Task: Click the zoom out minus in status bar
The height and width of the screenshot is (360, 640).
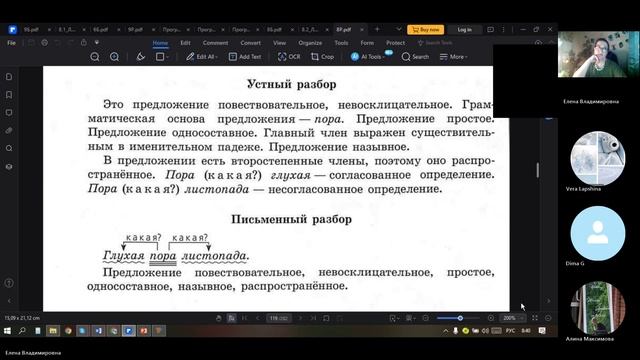Action: coord(426,318)
